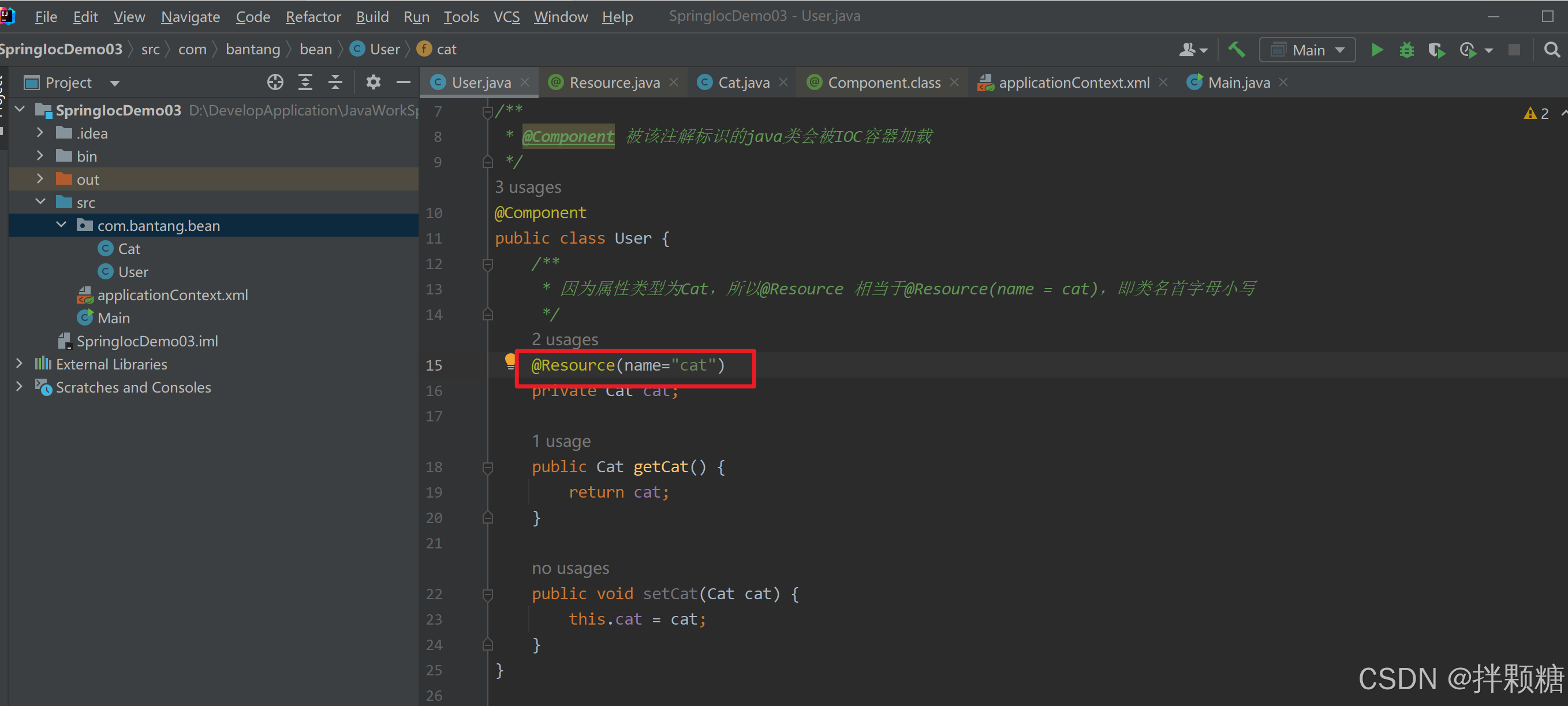
Task: Fold the setCat method at line 22
Action: click(488, 594)
